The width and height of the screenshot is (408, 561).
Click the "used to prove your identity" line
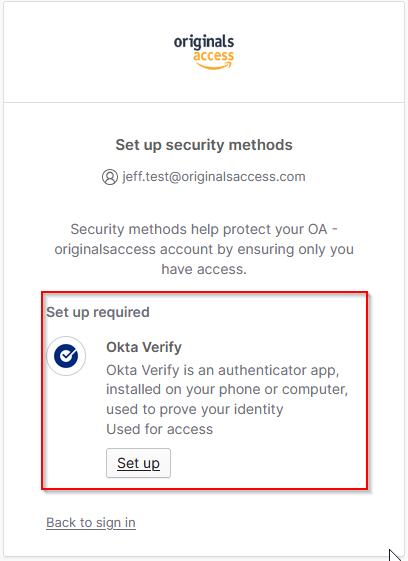point(195,409)
